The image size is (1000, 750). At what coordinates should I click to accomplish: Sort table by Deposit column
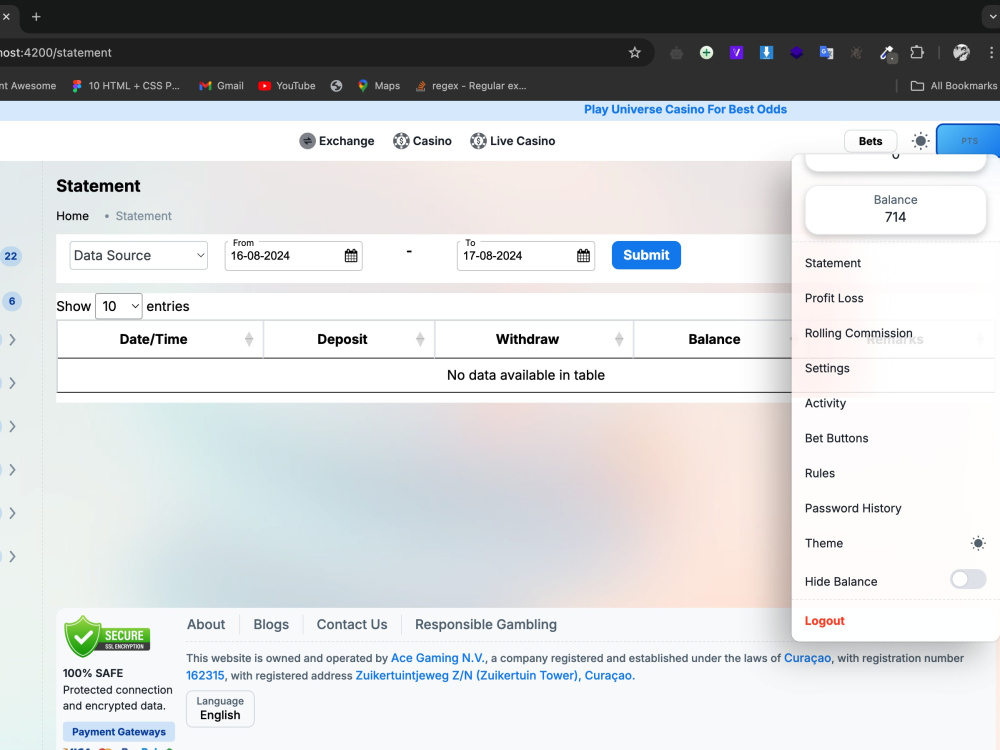[x=349, y=339]
